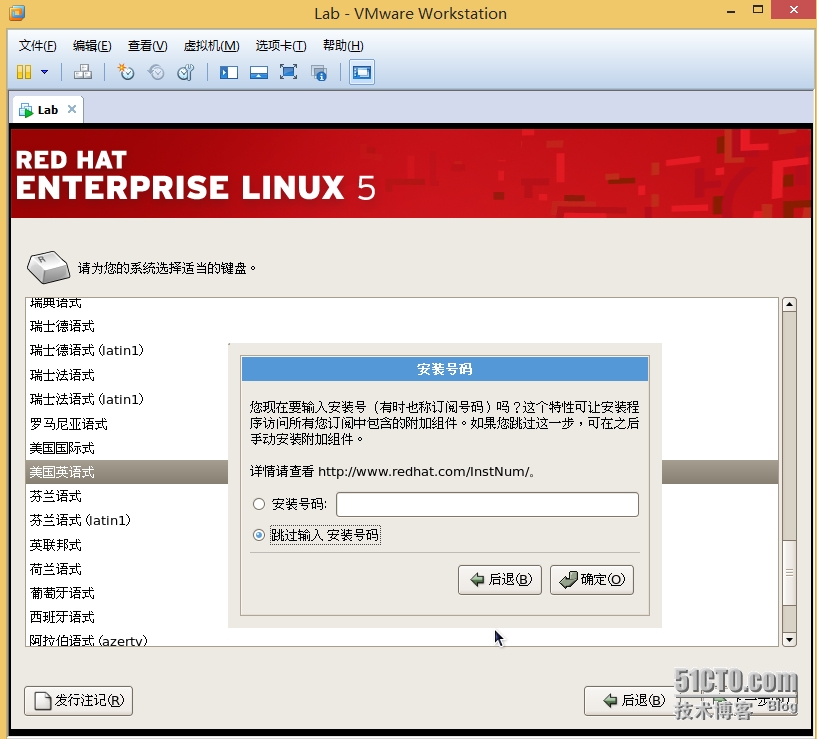Open the 文件(F) menu
The height and width of the screenshot is (739, 817).
(x=38, y=46)
